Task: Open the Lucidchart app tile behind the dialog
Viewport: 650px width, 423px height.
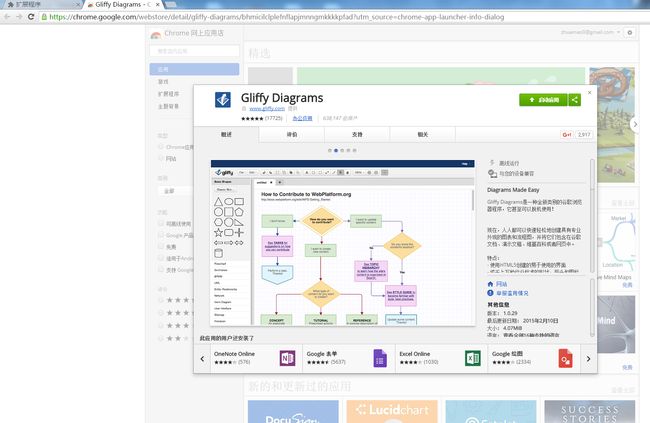Action: [392, 411]
